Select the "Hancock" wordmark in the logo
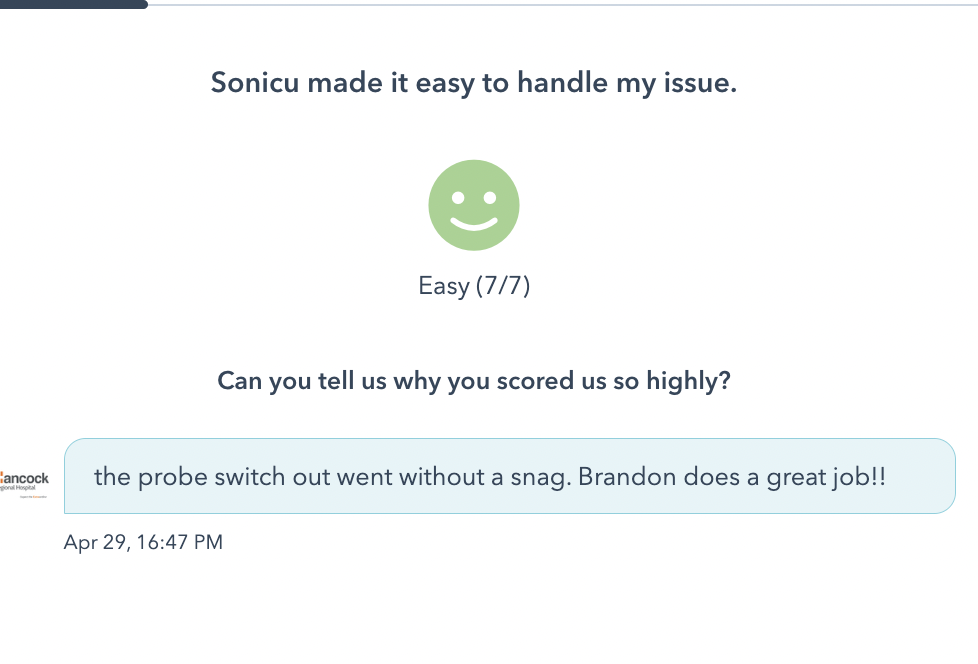The height and width of the screenshot is (664, 978). 24,478
